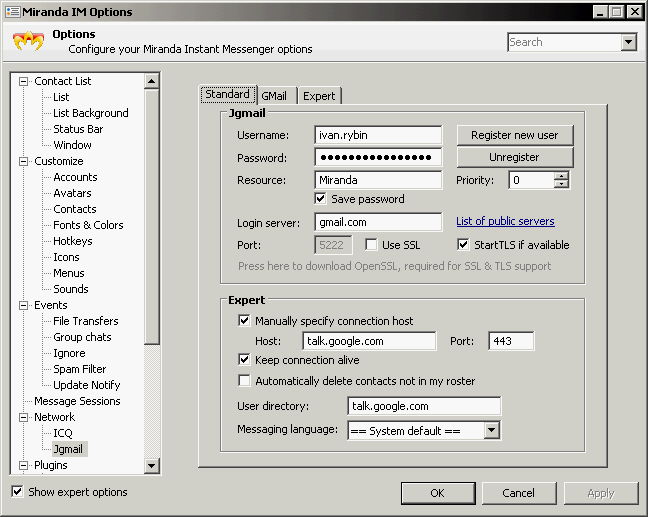Select Status Bar tree item
The image size is (648, 517).
[x=78, y=129]
